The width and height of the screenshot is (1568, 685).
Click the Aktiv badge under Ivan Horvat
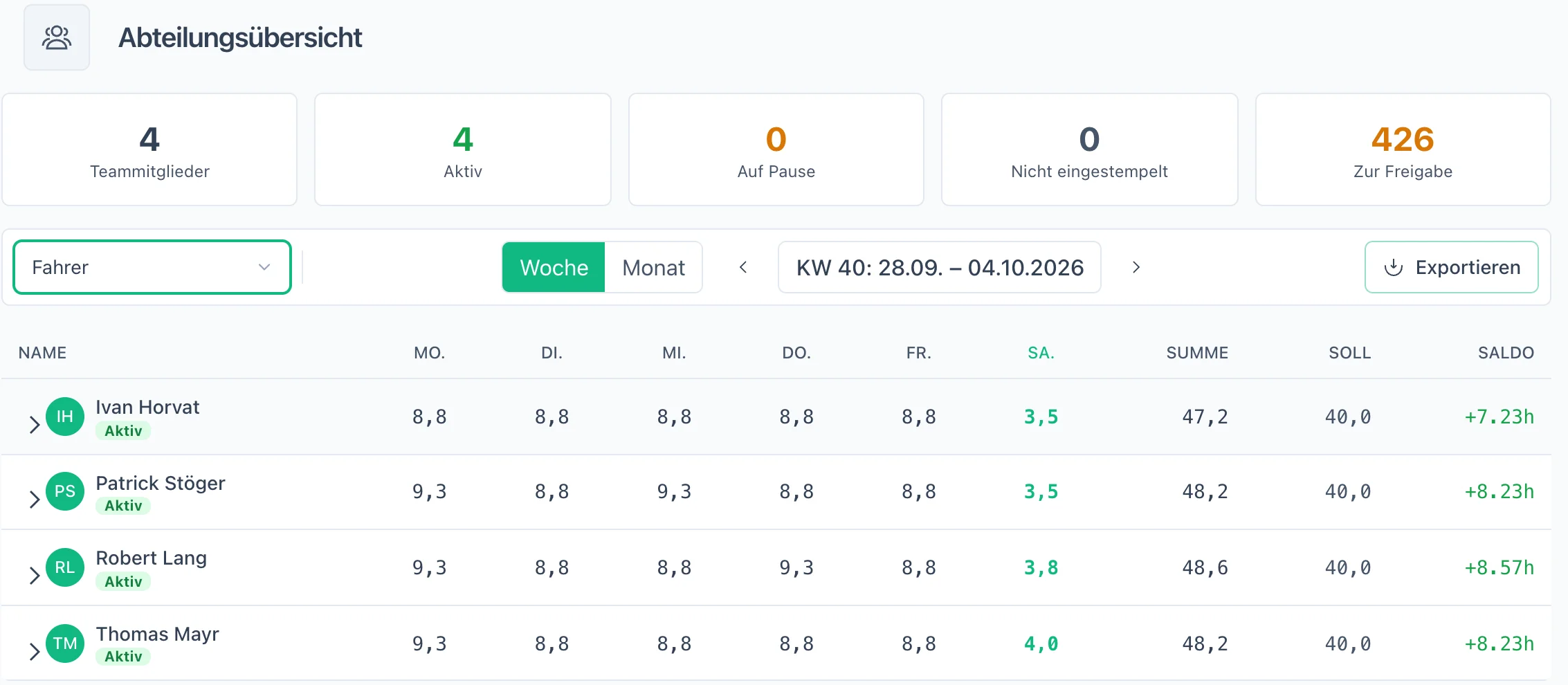123,431
